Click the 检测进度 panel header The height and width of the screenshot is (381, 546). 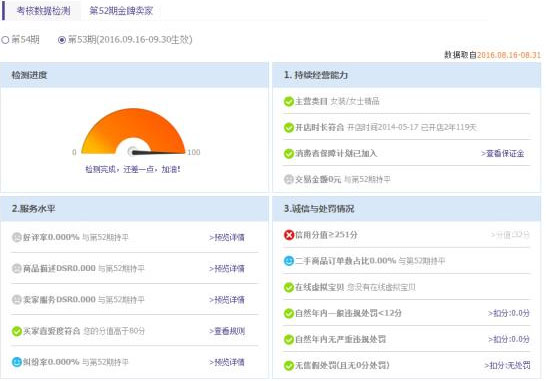(134, 75)
